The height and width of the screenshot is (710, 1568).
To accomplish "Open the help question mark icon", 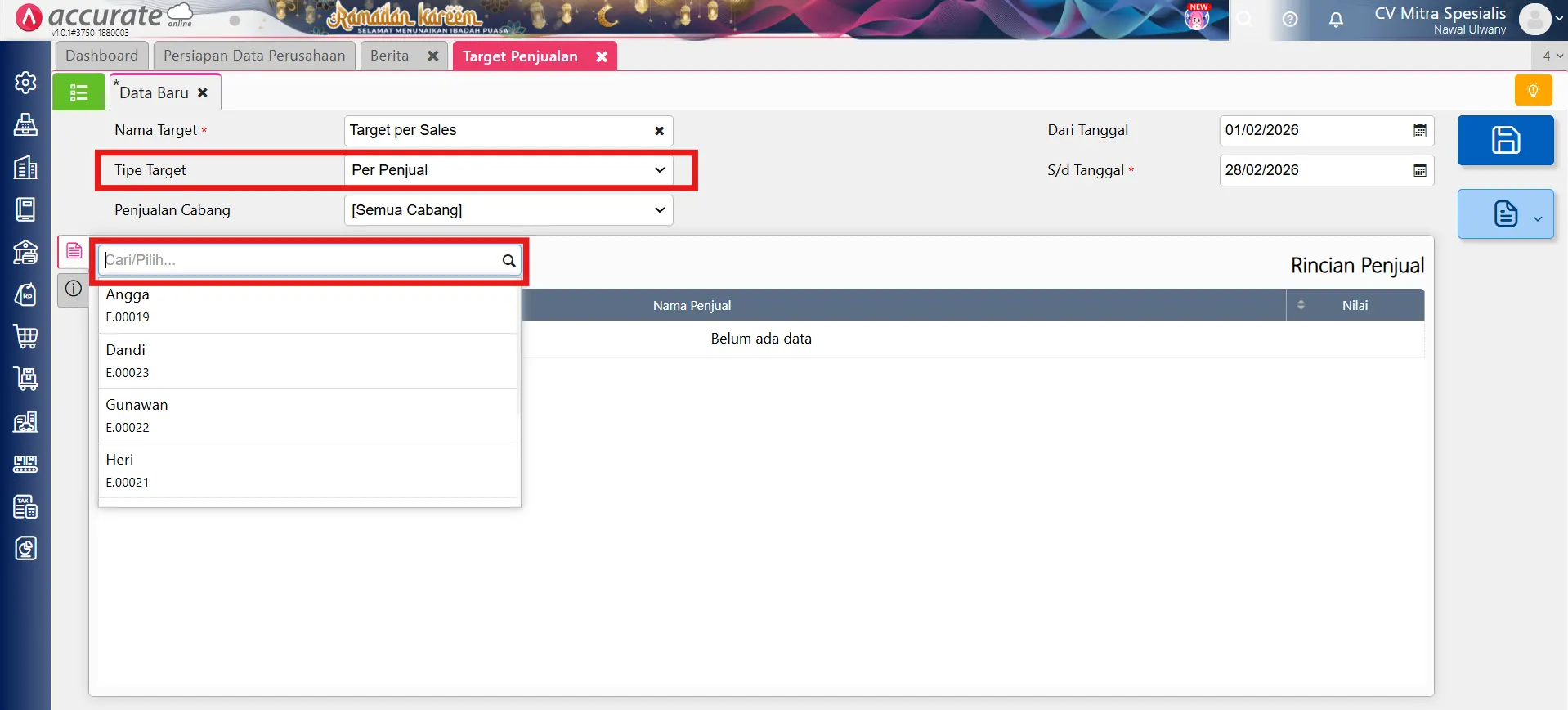I will coord(1290,20).
